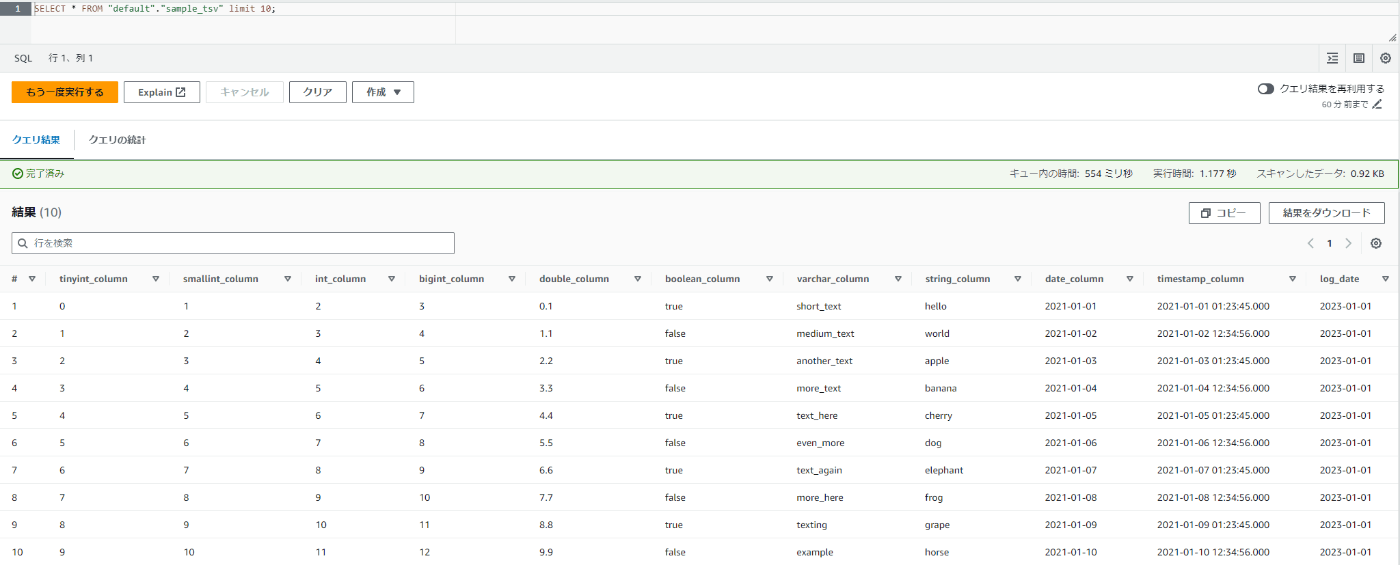
Task: Click cell even_more
Action: click(x=822, y=443)
